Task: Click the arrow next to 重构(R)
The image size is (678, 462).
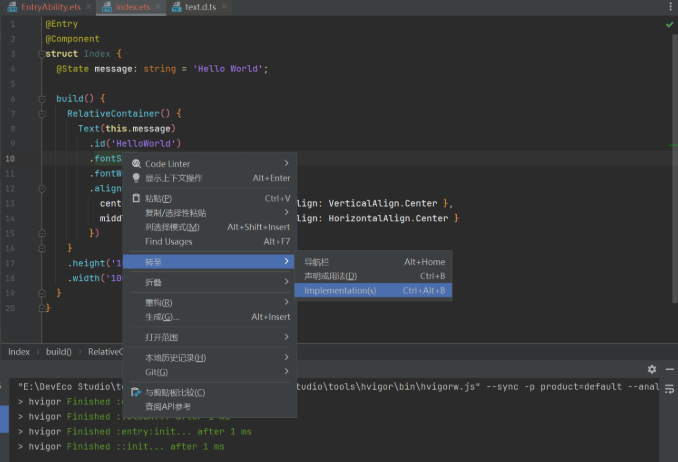Action: [x=286, y=302]
